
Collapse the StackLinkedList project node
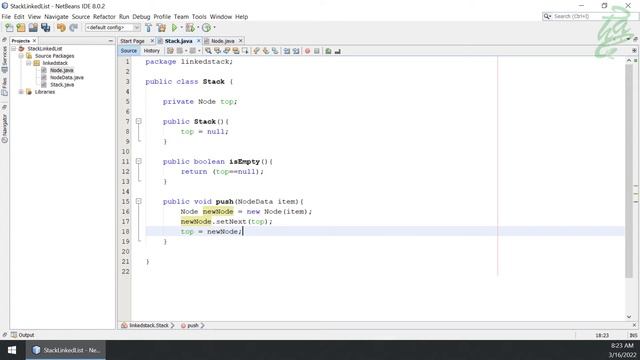tap(13, 49)
